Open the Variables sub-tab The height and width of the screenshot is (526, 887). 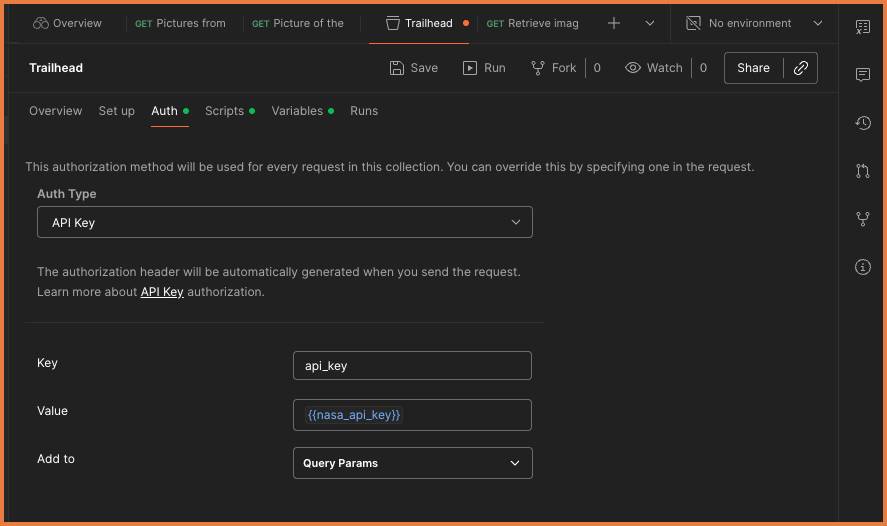click(x=303, y=111)
